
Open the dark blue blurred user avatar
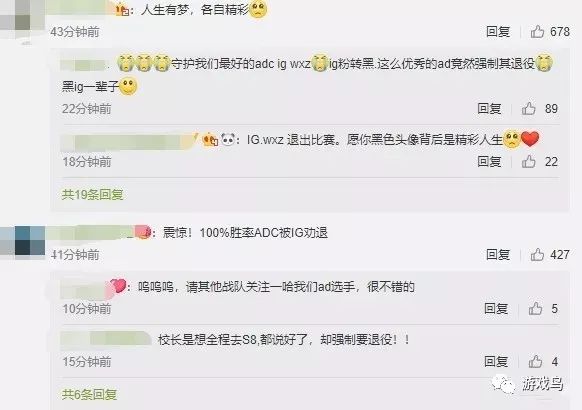pos(22,241)
